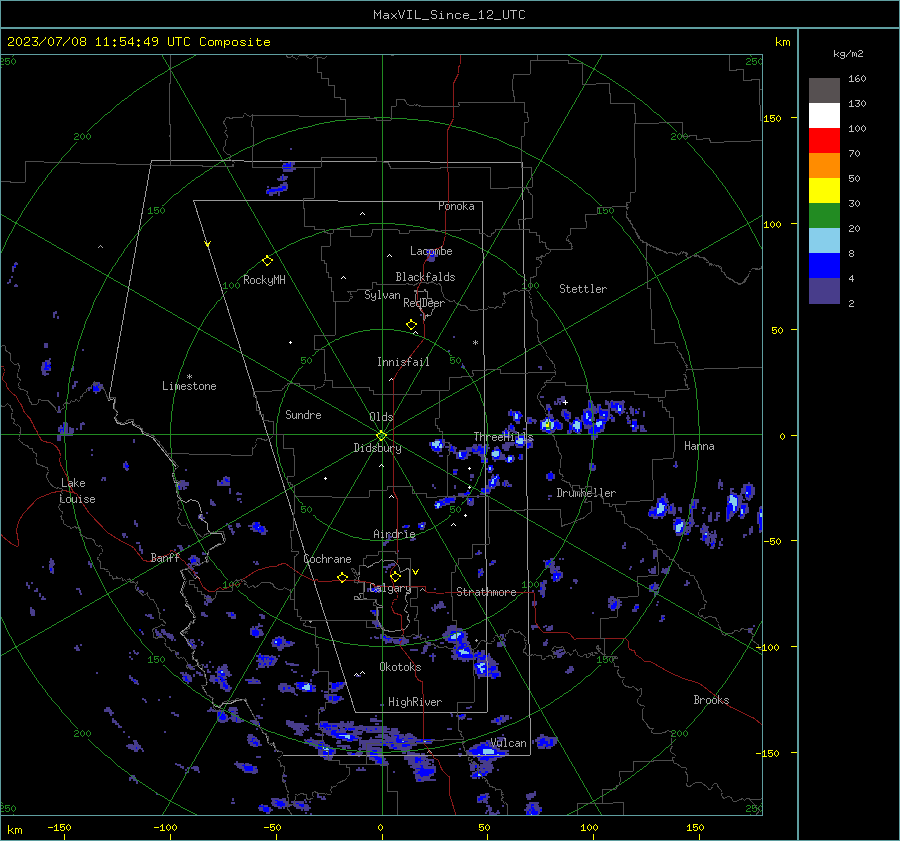Viewport: 900px width, 841px height.
Task: Click the Didsbury city label
Action: [377, 448]
